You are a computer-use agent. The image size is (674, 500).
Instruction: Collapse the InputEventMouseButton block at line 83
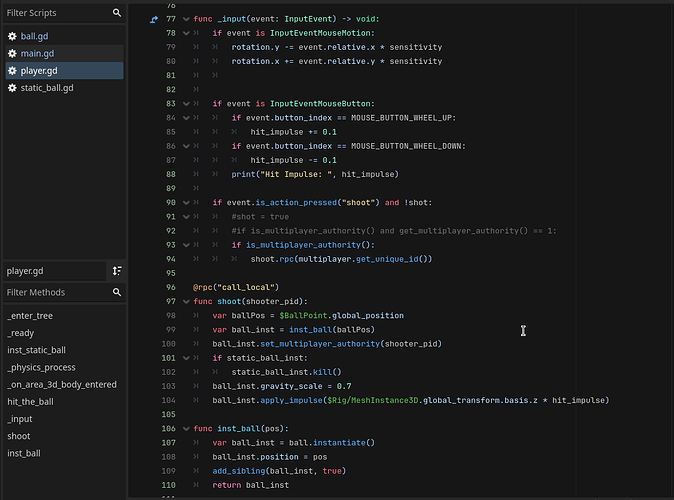coord(186,104)
